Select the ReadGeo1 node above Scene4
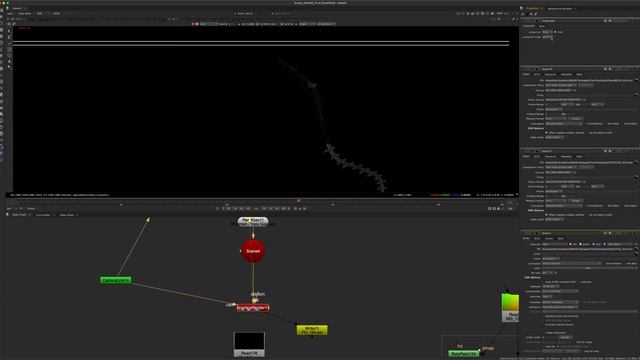640x360 pixels. tap(253, 222)
